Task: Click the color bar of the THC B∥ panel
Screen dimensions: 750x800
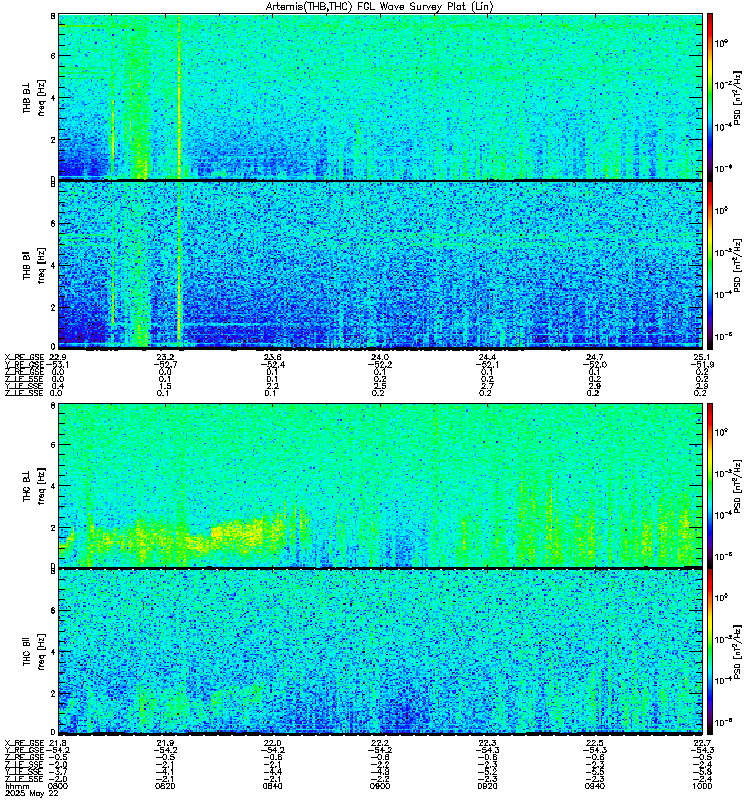Action: (x=710, y=652)
